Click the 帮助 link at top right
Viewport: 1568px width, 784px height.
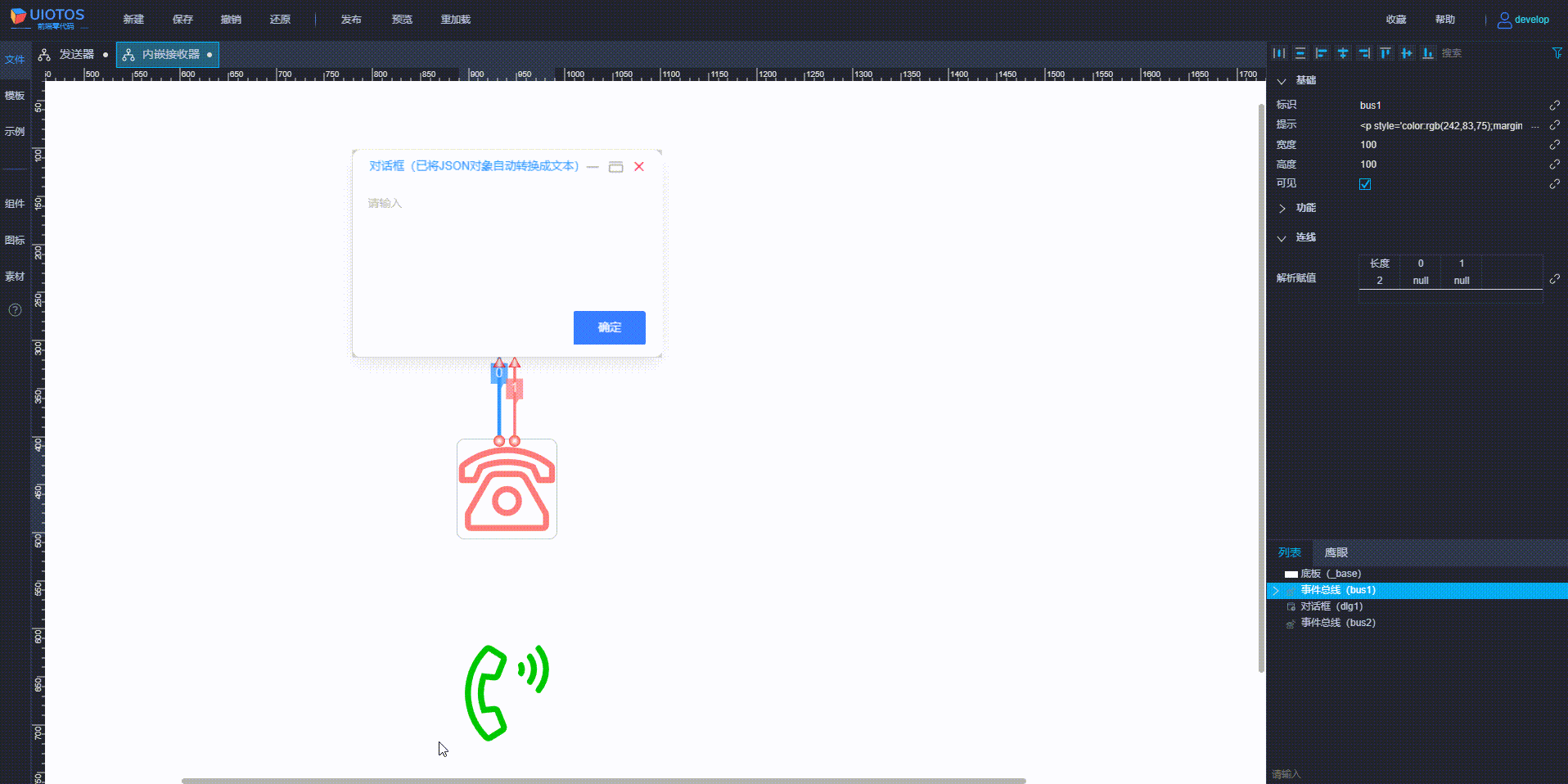pyautogui.click(x=1445, y=20)
